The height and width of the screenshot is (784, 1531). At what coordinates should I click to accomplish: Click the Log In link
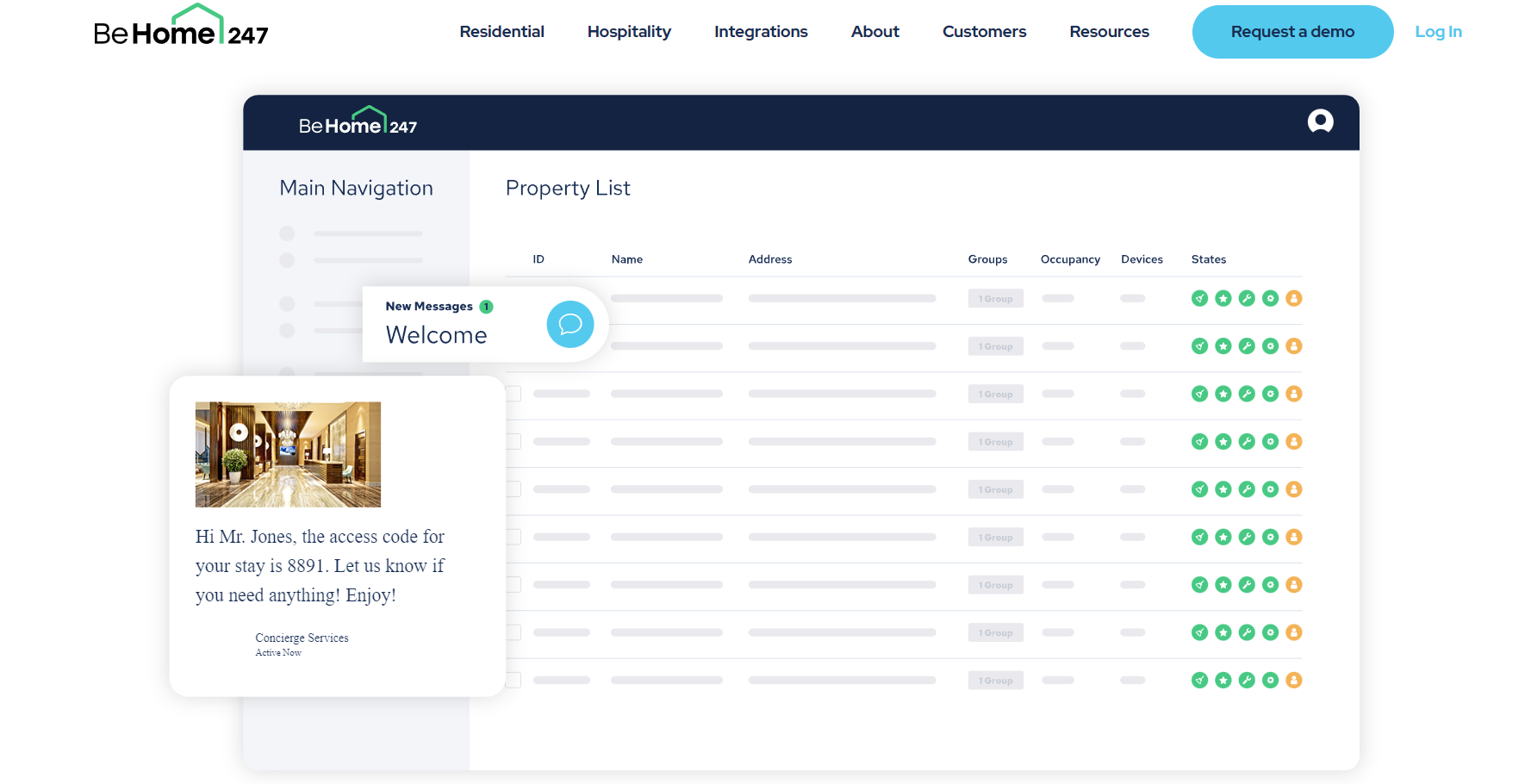pos(1438,32)
